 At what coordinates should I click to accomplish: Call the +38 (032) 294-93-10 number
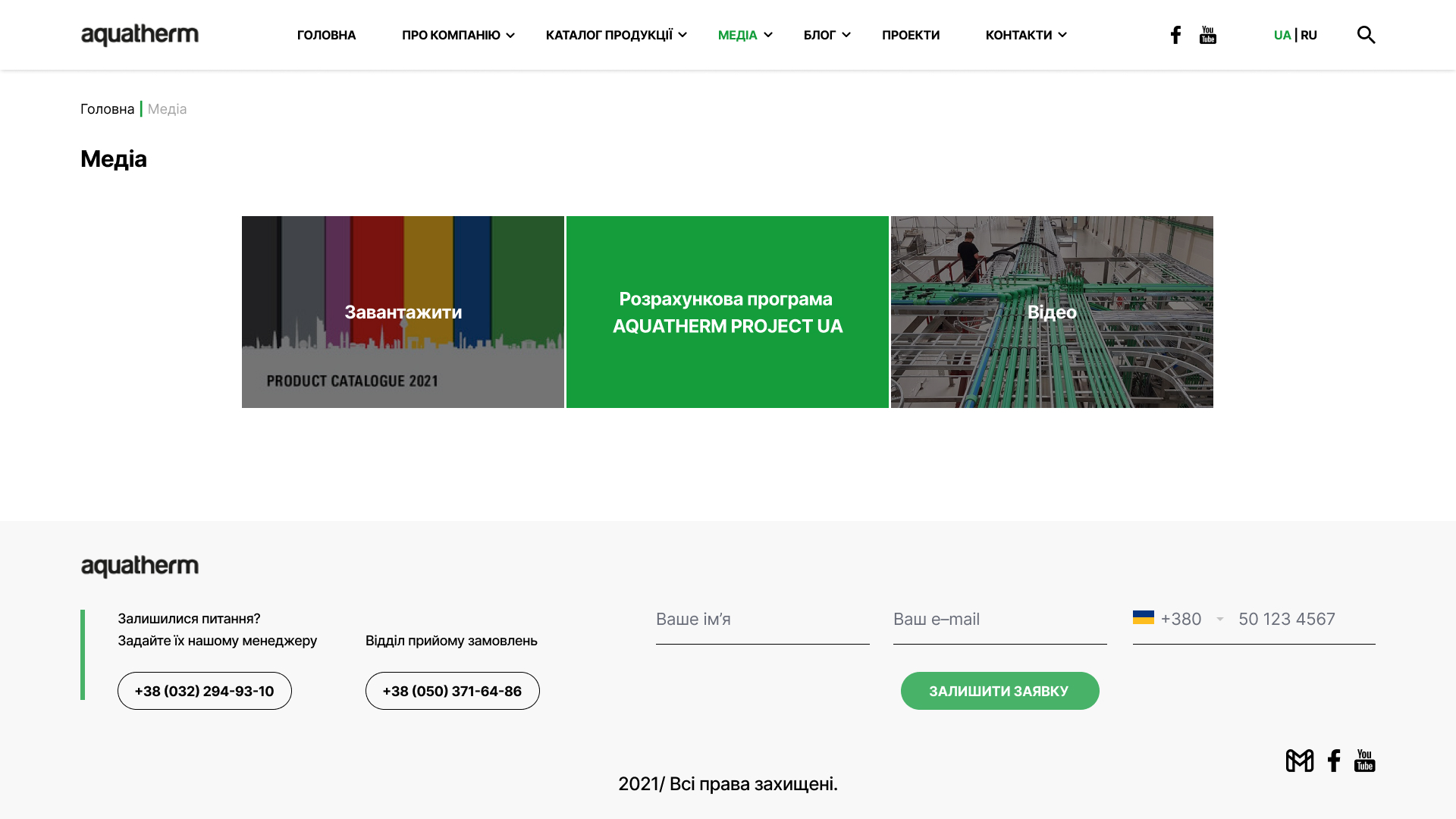(x=205, y=691)
